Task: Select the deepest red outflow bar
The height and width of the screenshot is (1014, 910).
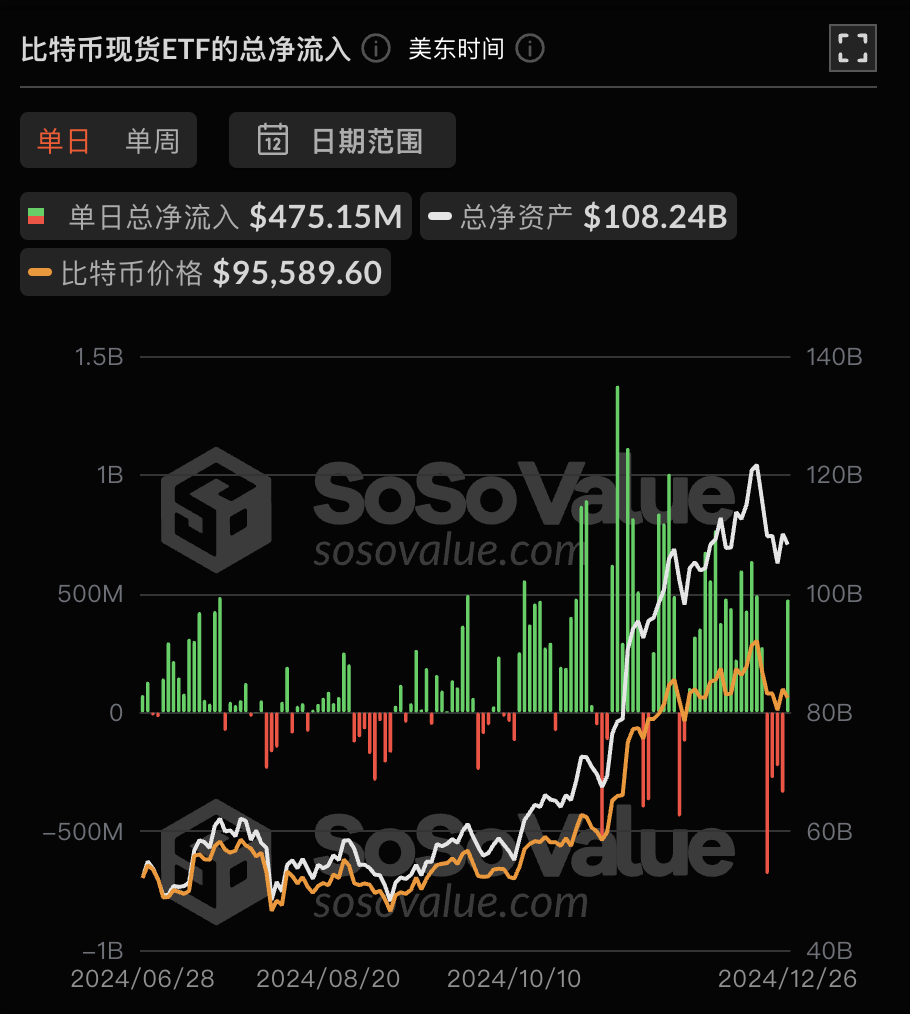Action: (768, 791)
